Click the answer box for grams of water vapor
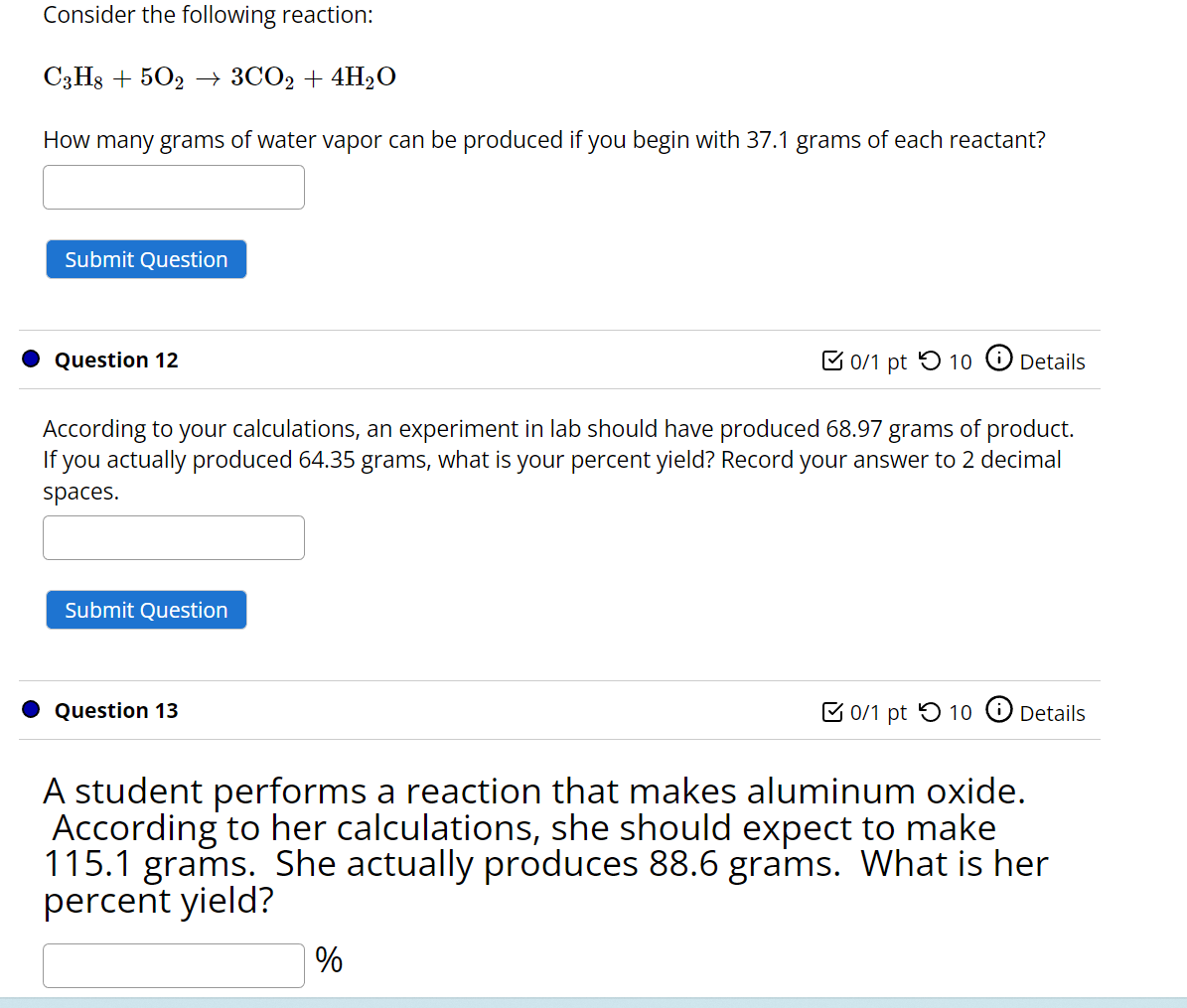The height and width of the screenshot is (1008, 1187). coord(173,187)
